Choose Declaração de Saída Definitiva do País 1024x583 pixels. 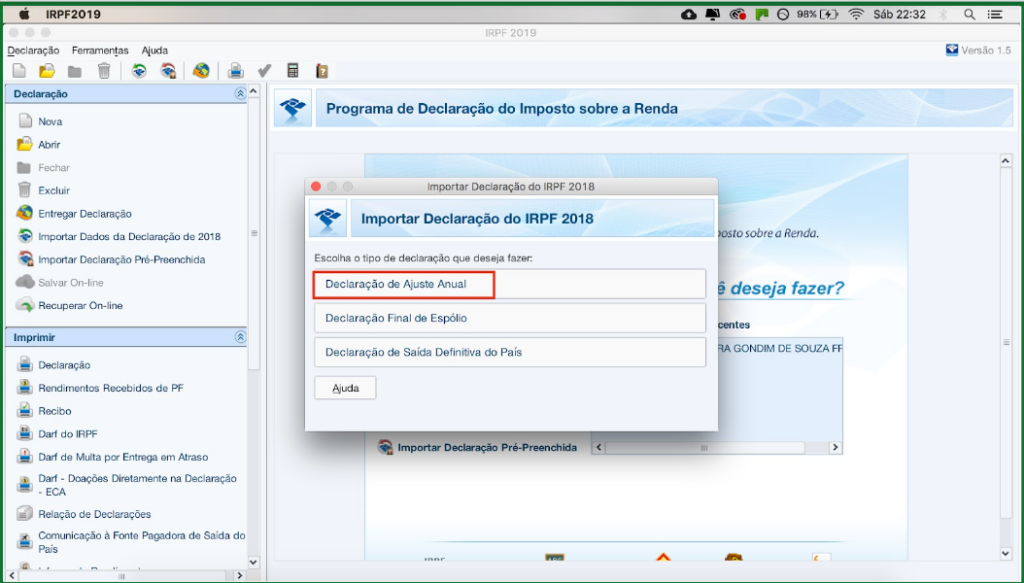(510, 352)
